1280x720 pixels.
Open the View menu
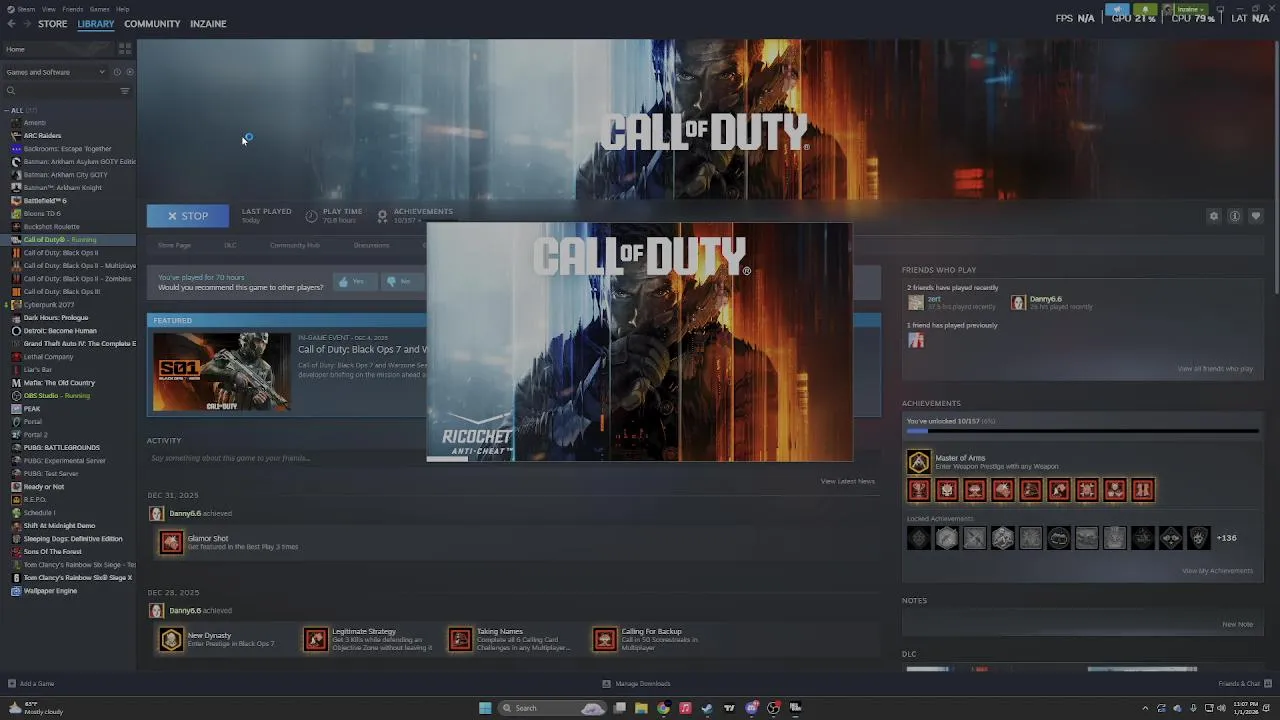point(48,9)
